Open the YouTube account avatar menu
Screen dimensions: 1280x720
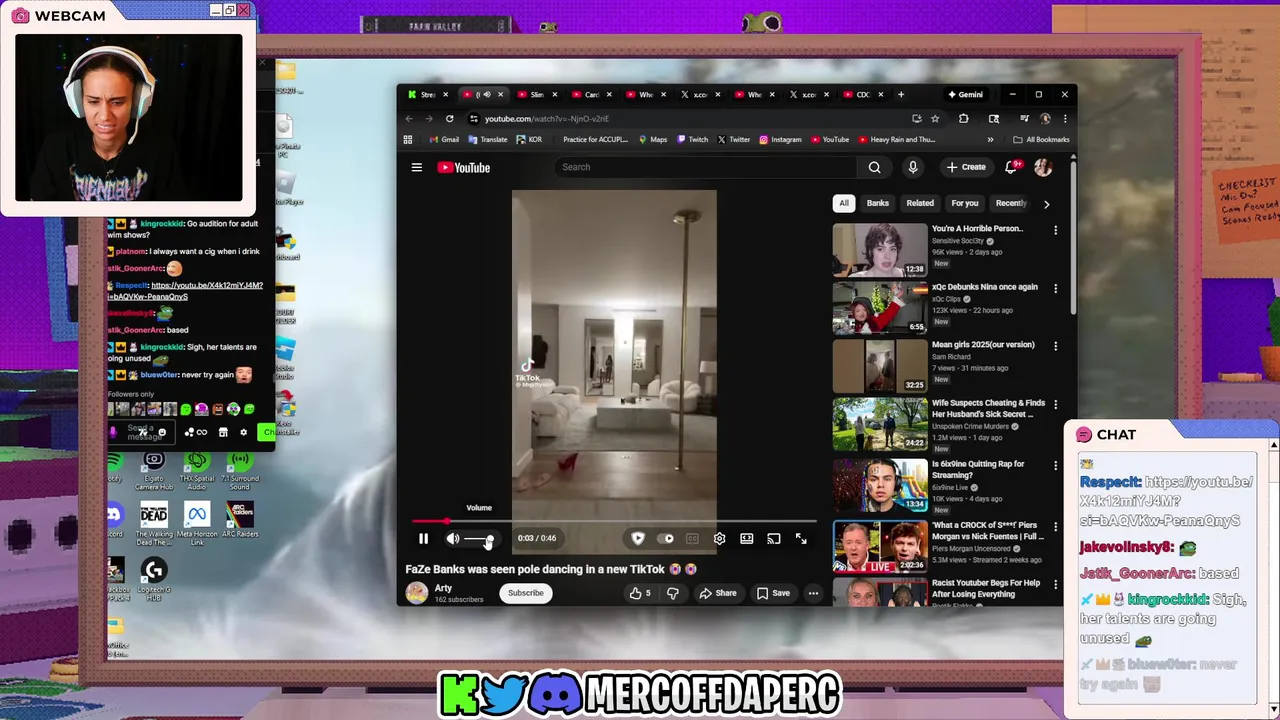1043,167
